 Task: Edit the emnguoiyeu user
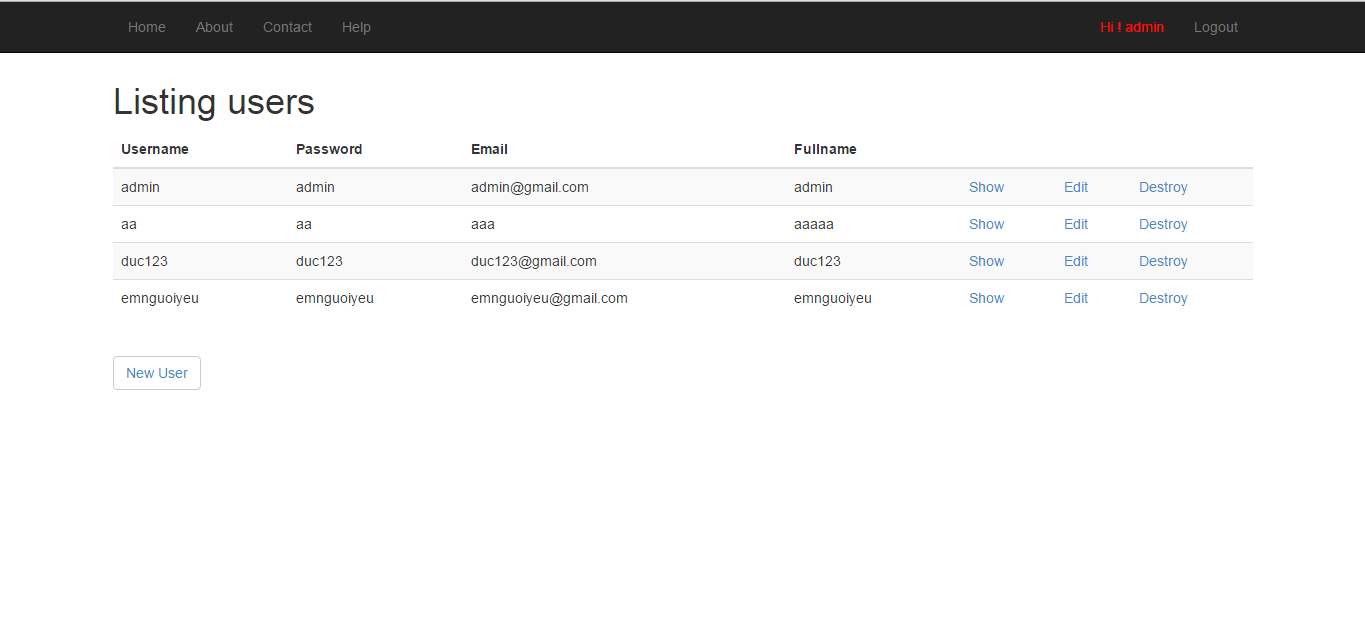1076,298
